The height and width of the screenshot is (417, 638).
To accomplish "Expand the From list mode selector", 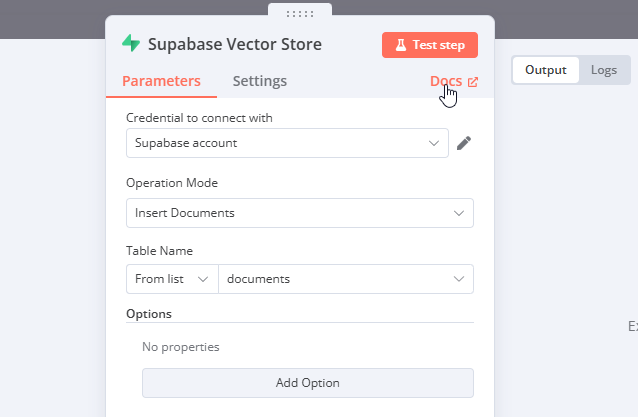I will (172, 279).
